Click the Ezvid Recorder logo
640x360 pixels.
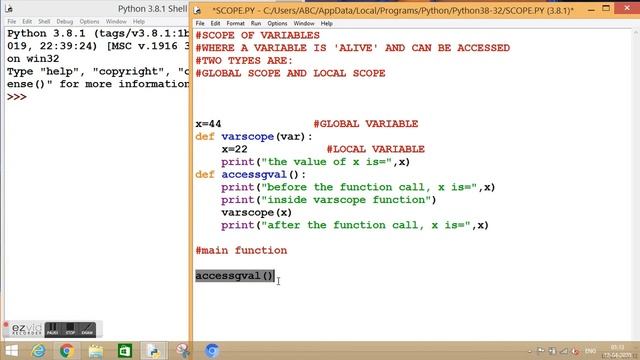point(26,329)
